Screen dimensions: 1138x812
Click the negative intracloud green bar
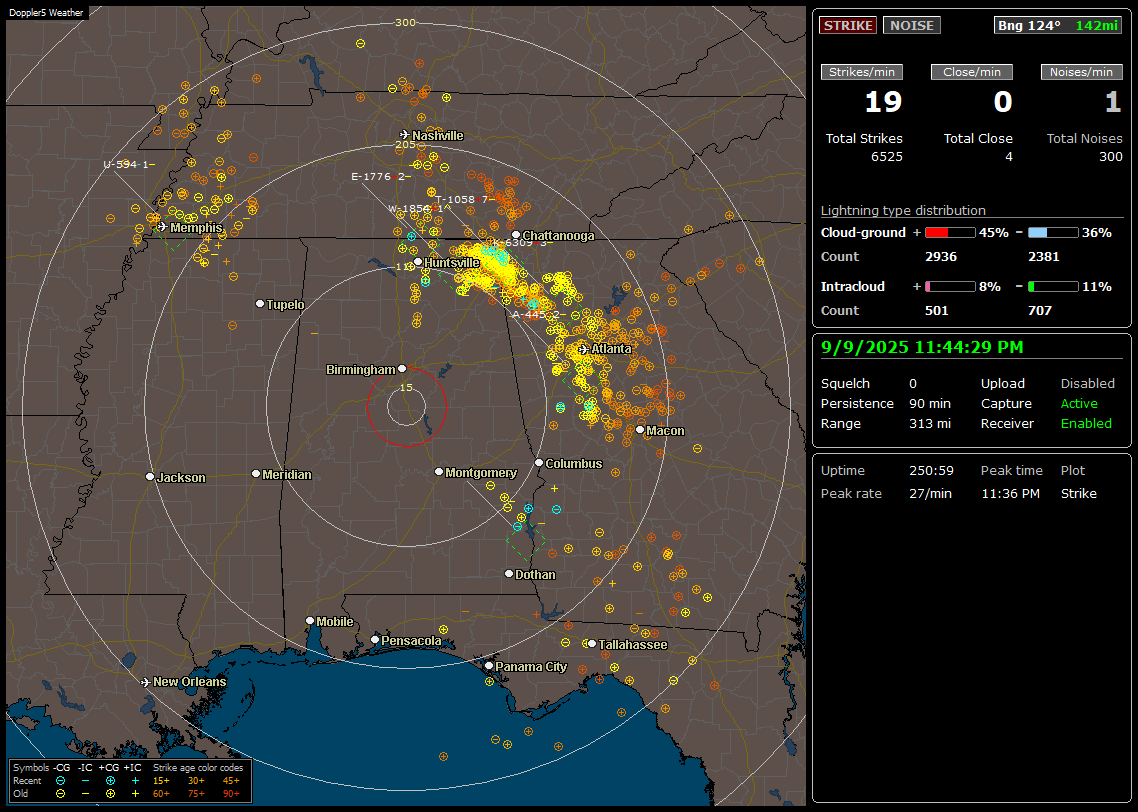(x=1053, y=287)
